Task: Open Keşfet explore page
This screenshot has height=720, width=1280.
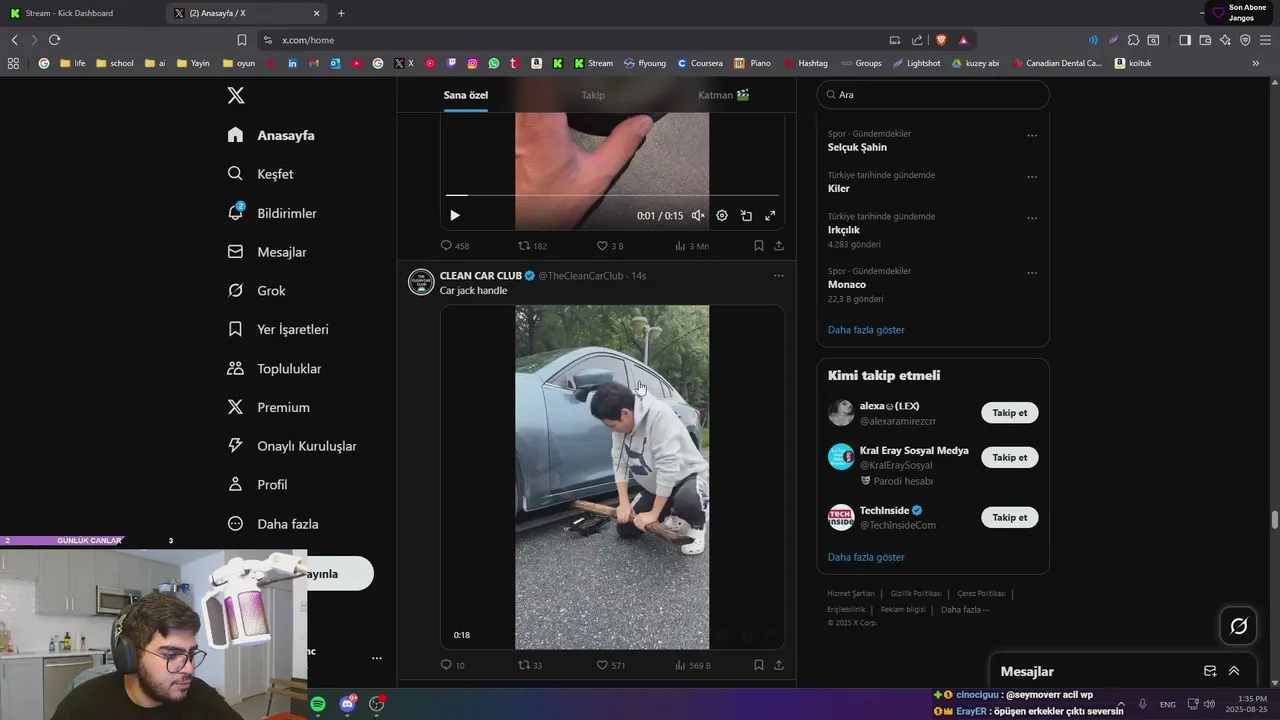Action: (260, 174)
